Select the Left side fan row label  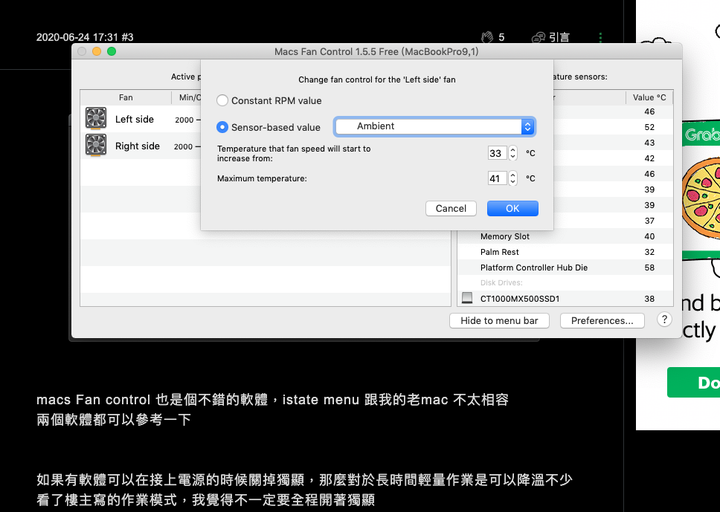click(x=134, y=119)
